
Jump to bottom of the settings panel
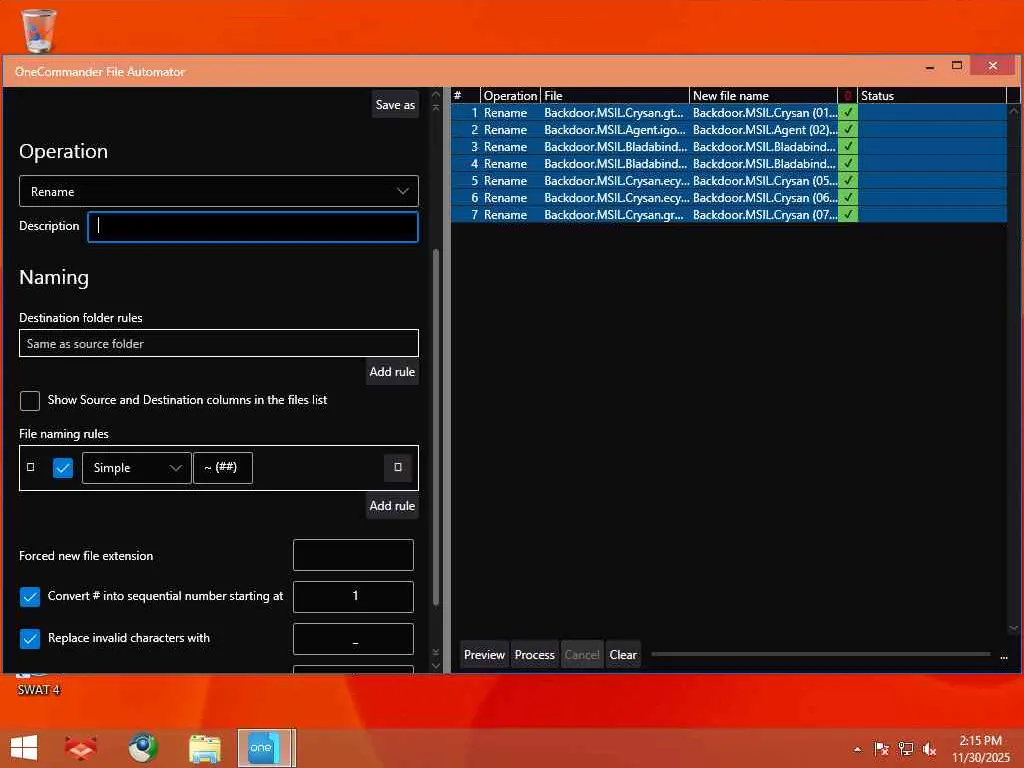click(436, 652)
